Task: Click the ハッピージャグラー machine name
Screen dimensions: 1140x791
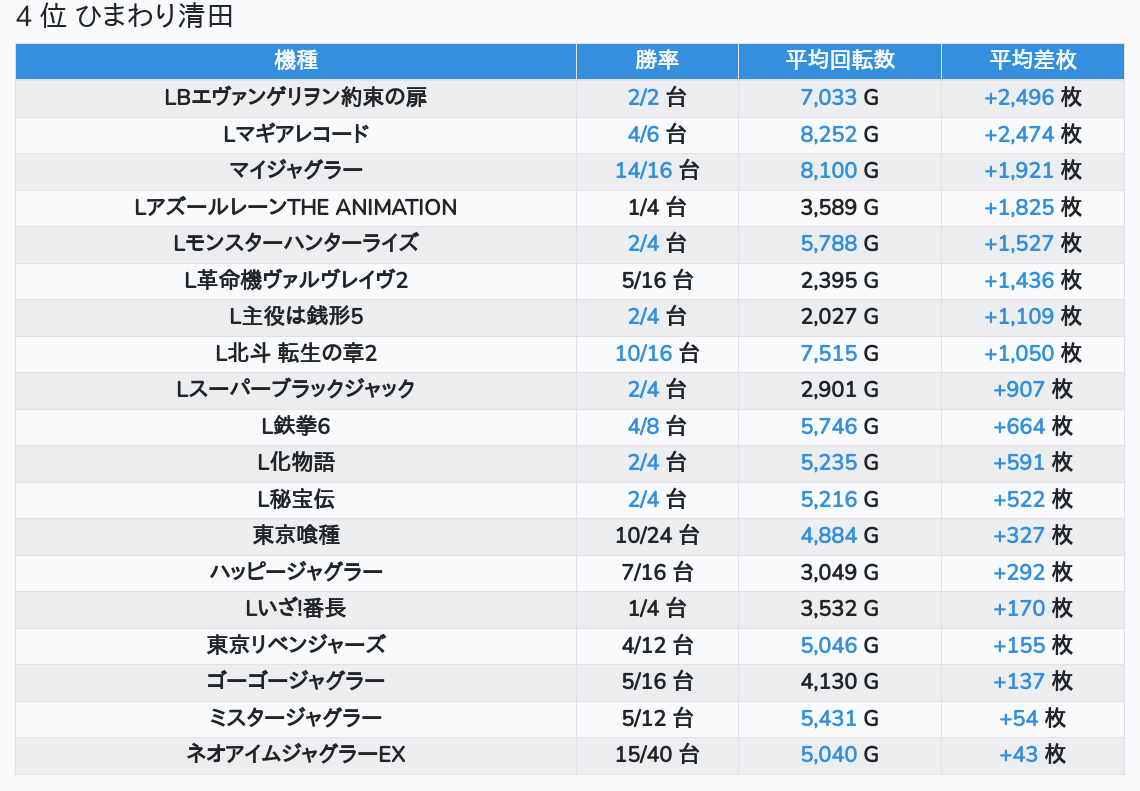Action: click(x=295, y=572)
